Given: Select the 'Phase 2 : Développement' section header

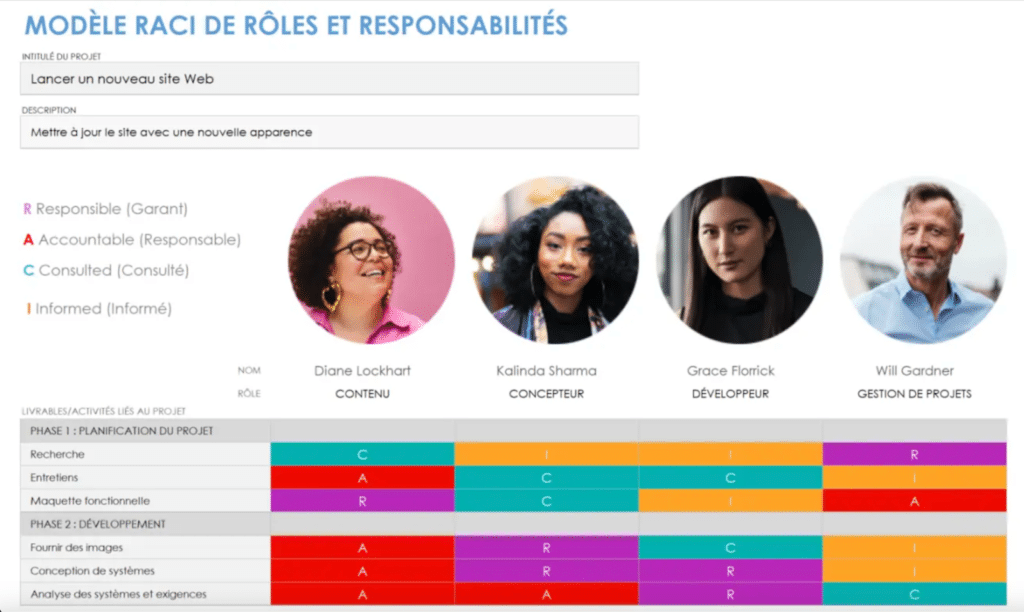Looking at the screenshot, I should [144, 524].
